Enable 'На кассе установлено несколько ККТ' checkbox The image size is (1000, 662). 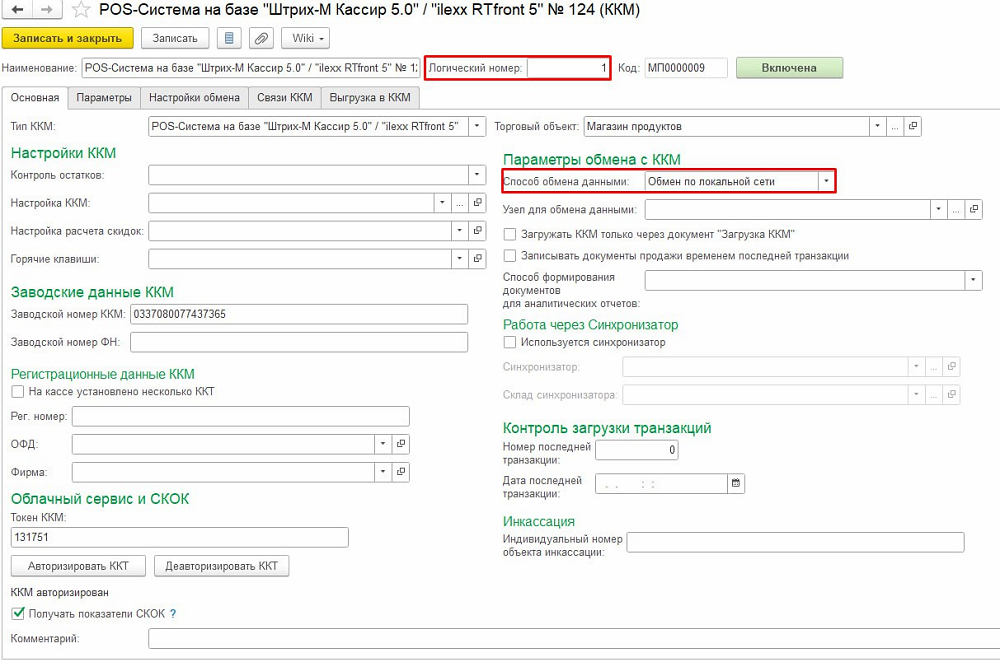pyautogui.click(x=17, y=392)
